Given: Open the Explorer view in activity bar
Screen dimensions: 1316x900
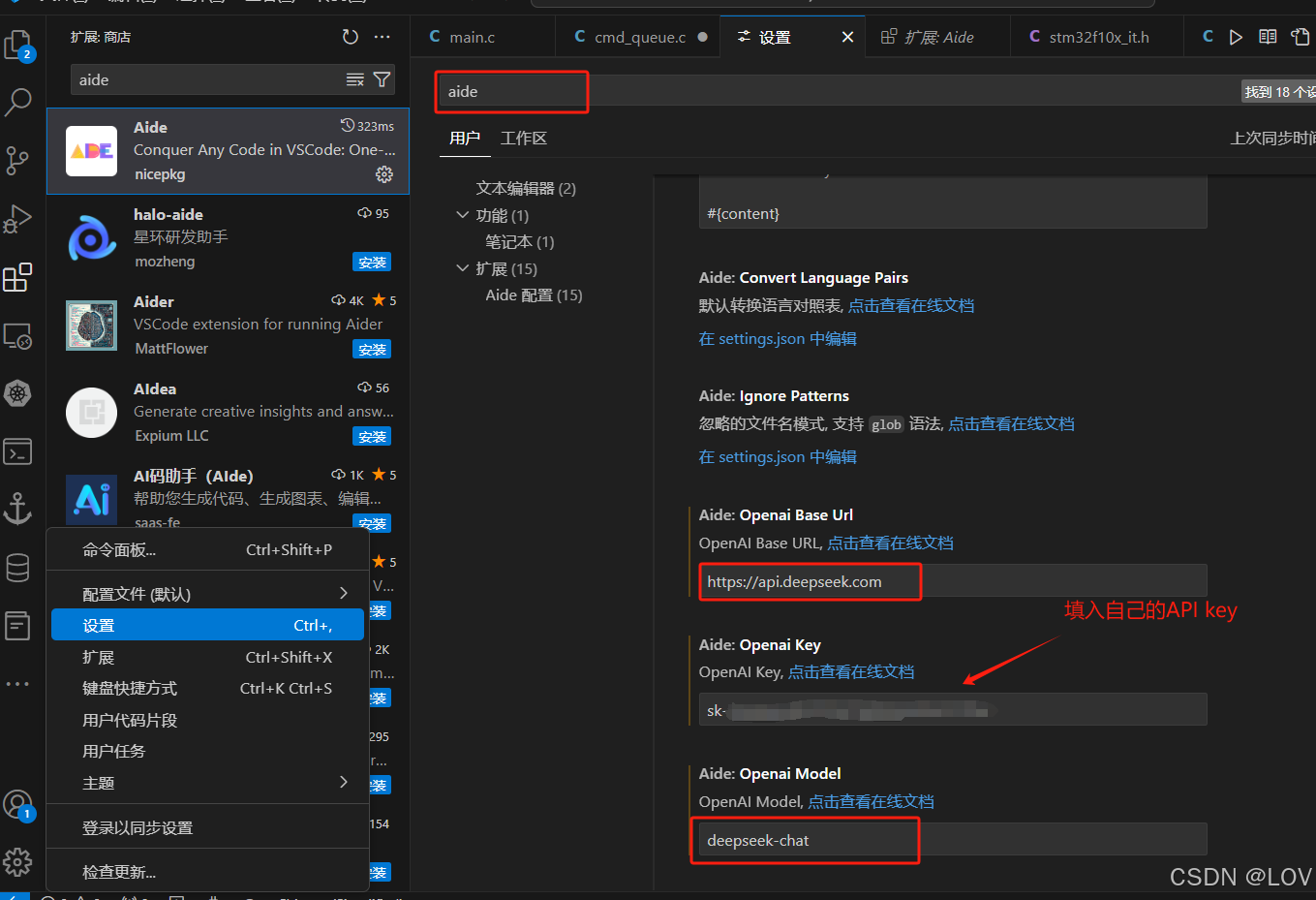Looking at the screenshot, I should point(18,45).
